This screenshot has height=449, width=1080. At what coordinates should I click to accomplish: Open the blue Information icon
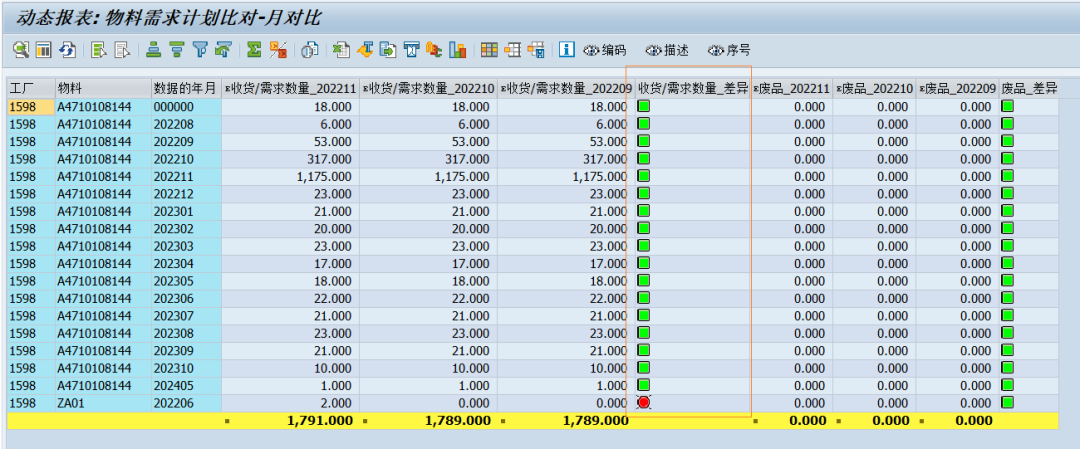(x=566, y=50)
